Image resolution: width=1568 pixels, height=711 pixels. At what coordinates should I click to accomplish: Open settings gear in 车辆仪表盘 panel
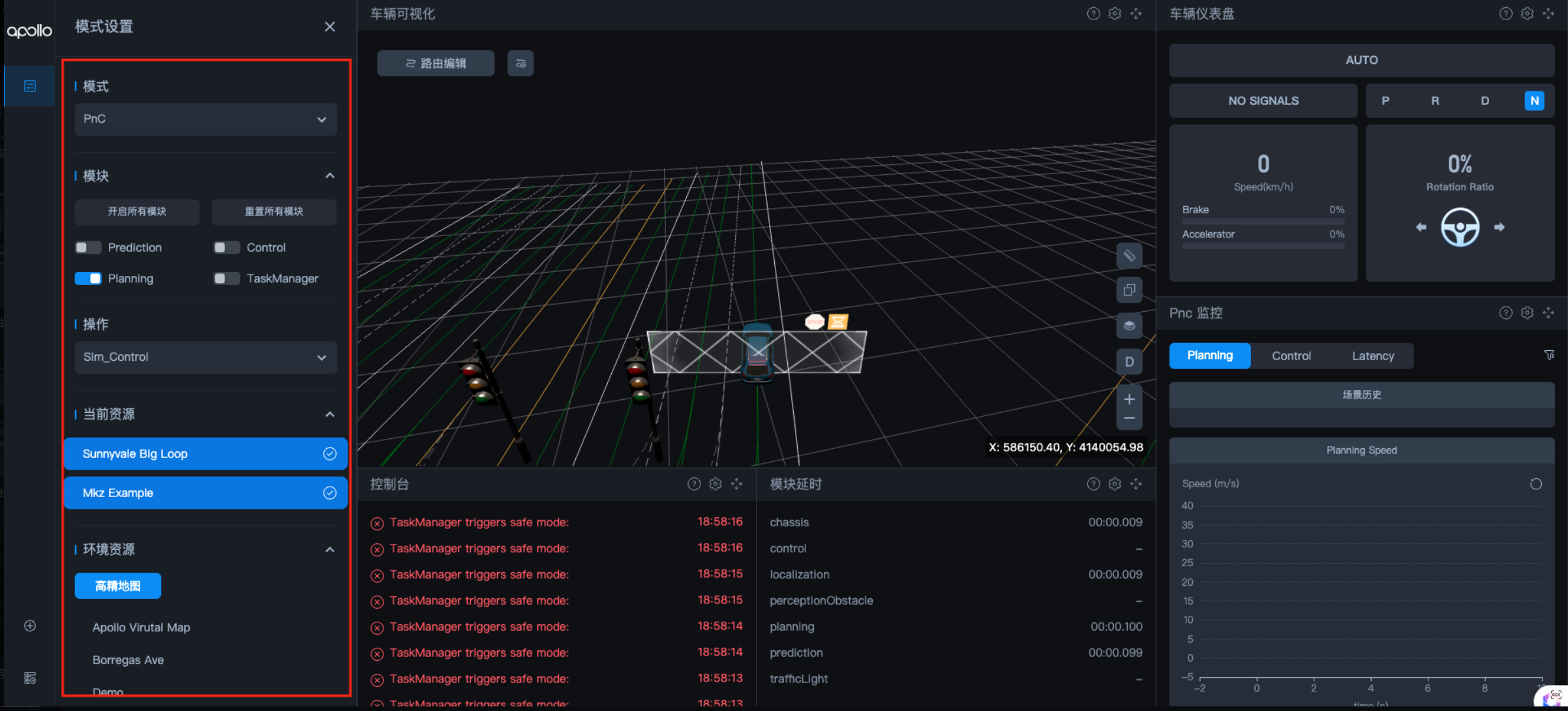coord(1527,14)
